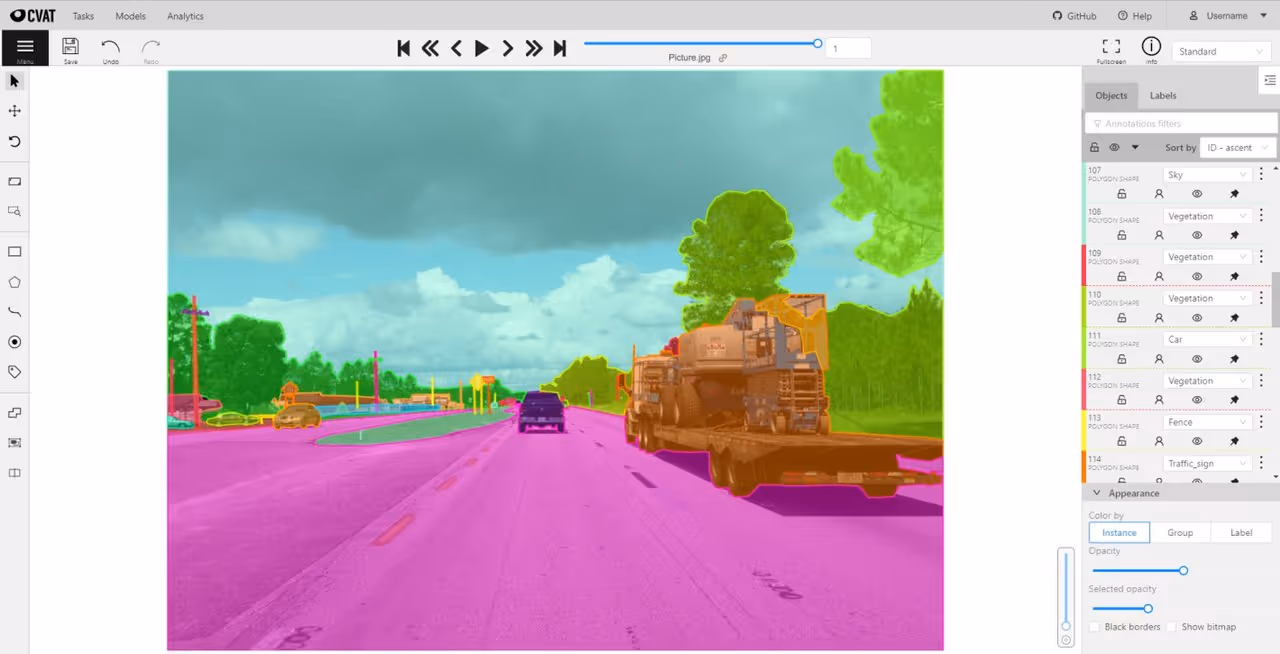
Task: Open the job Info panel
Action: coord(1151,49)
